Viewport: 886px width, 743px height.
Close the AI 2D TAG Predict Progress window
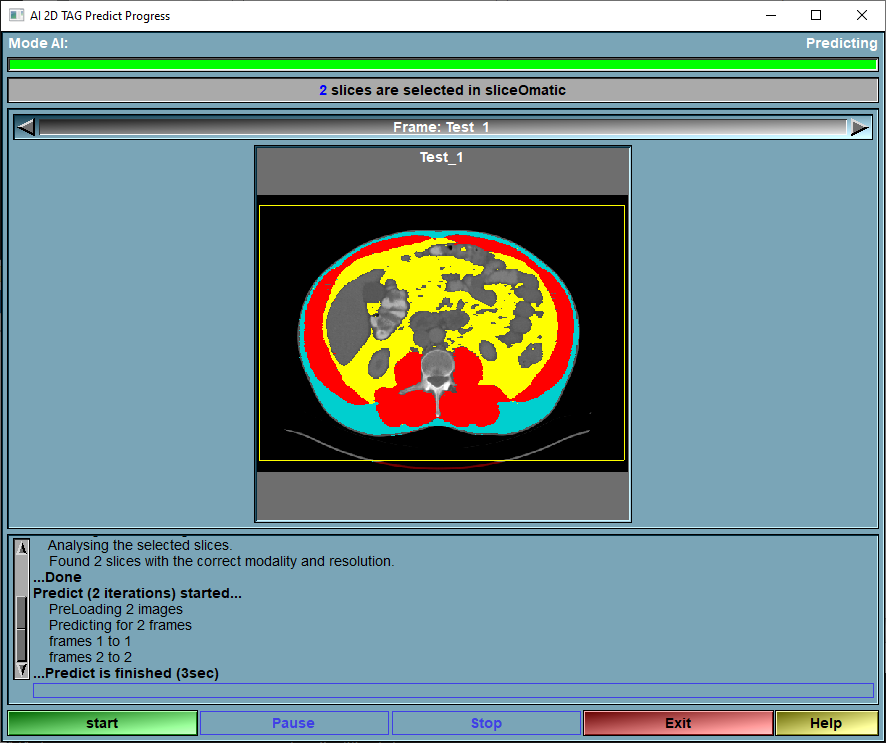(x=861, y=15)
